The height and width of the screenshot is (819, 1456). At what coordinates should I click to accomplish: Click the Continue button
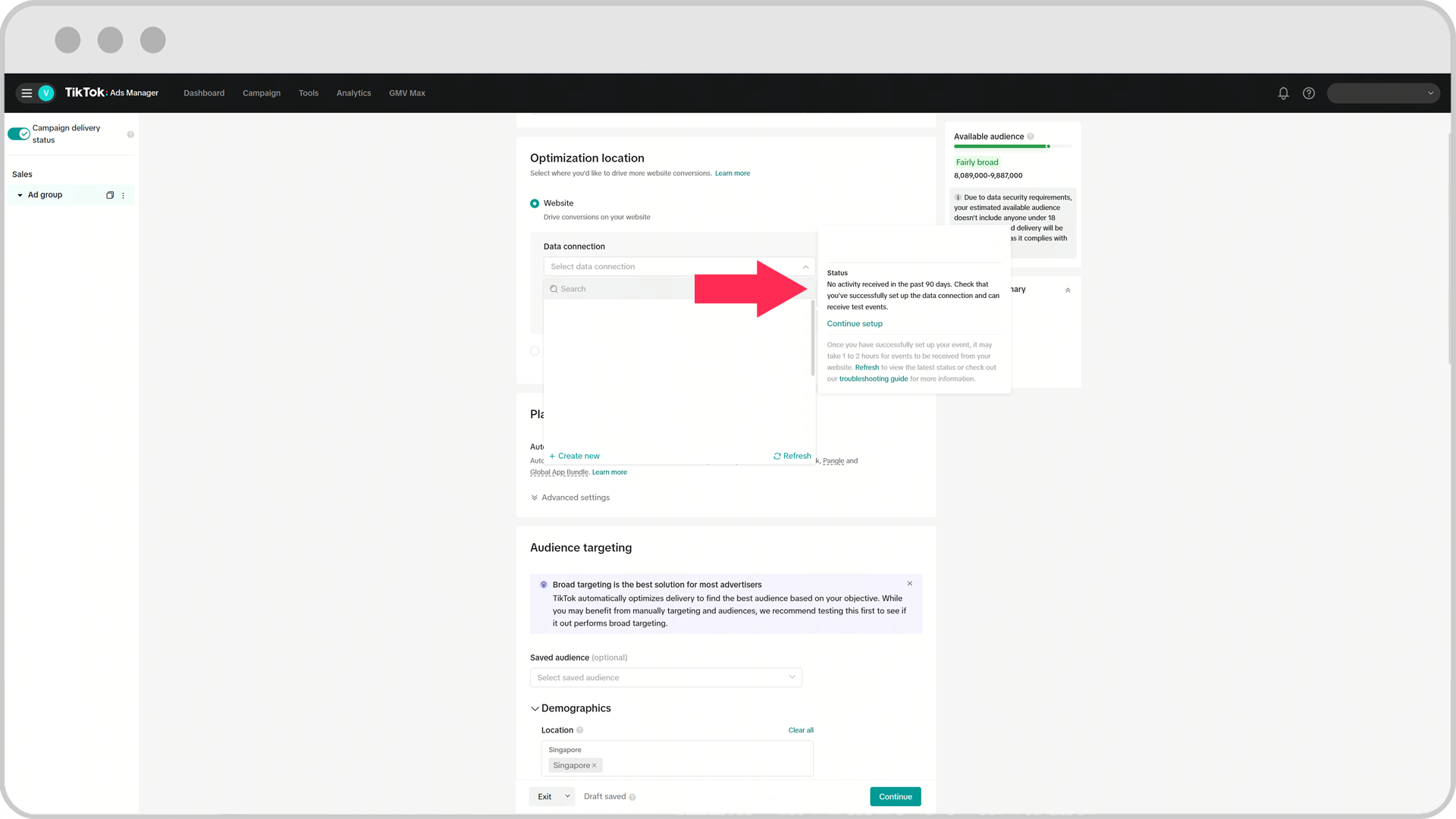pyautogui.click(x=895, y=796)
